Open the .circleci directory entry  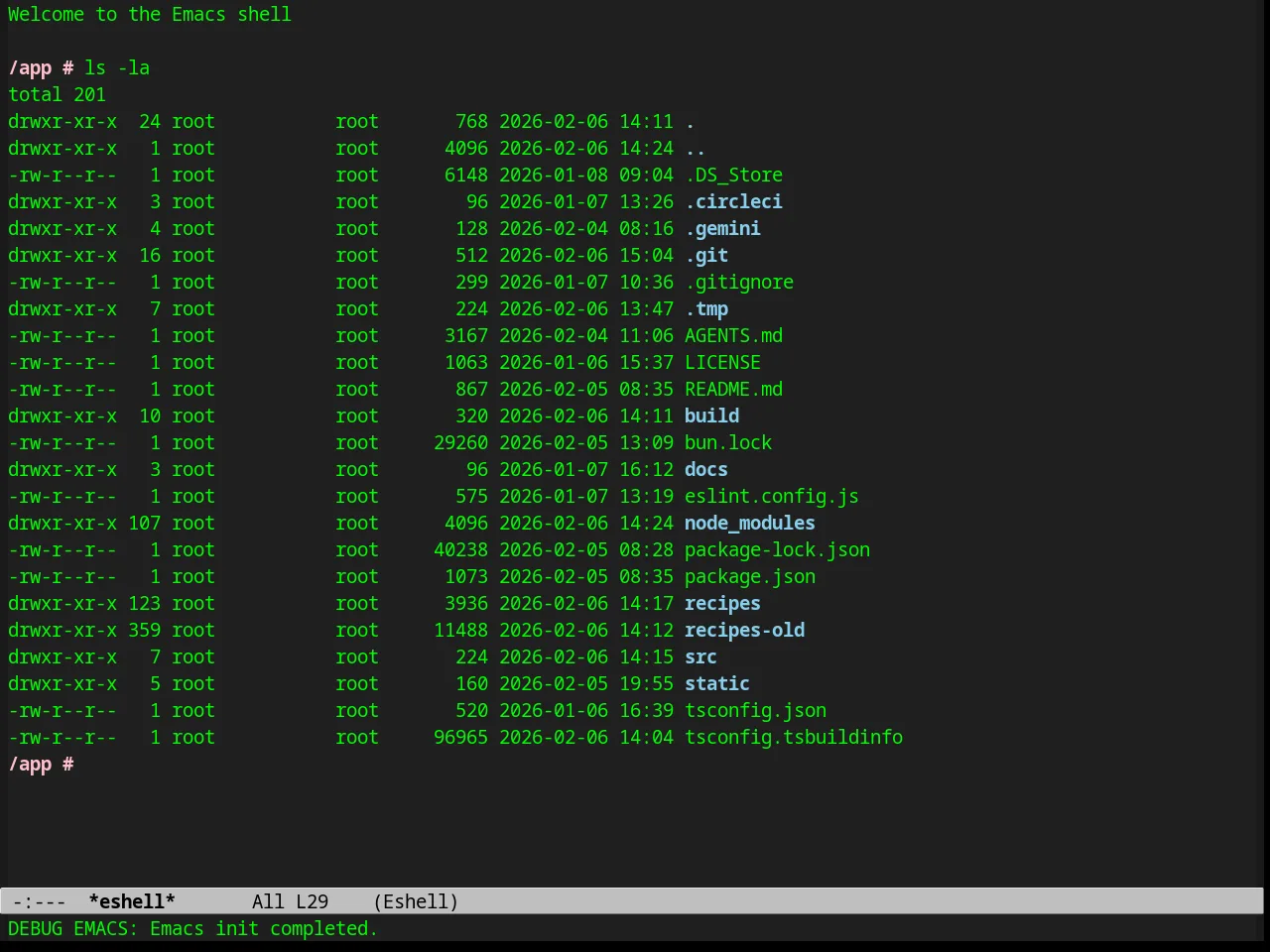coord(733,202)
